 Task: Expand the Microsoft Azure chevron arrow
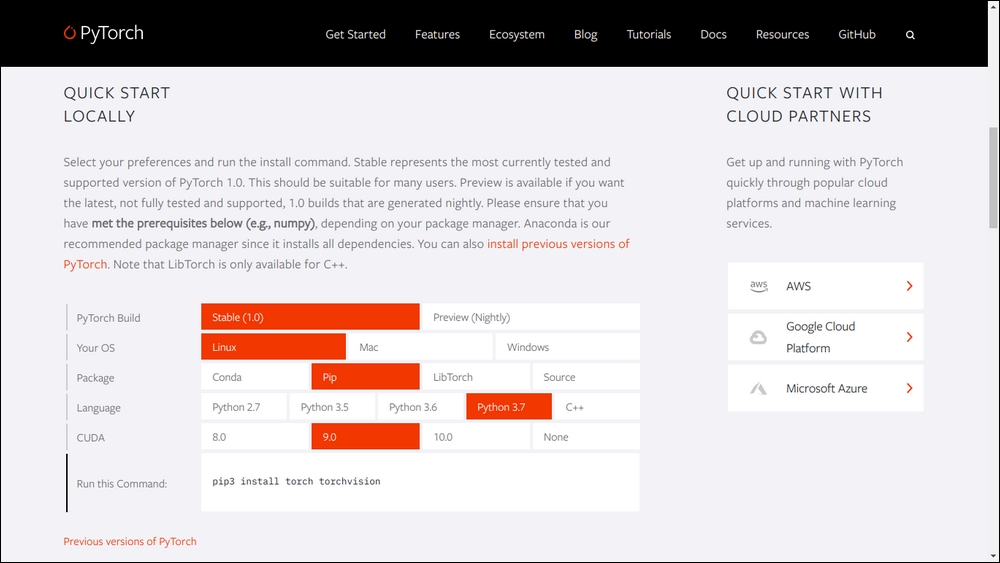(909, 388)
